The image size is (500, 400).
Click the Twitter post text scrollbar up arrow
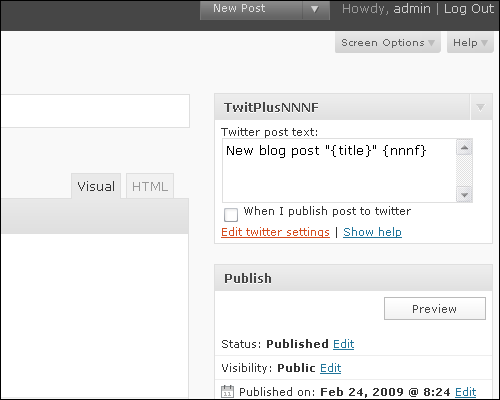(x=464, y=147)
